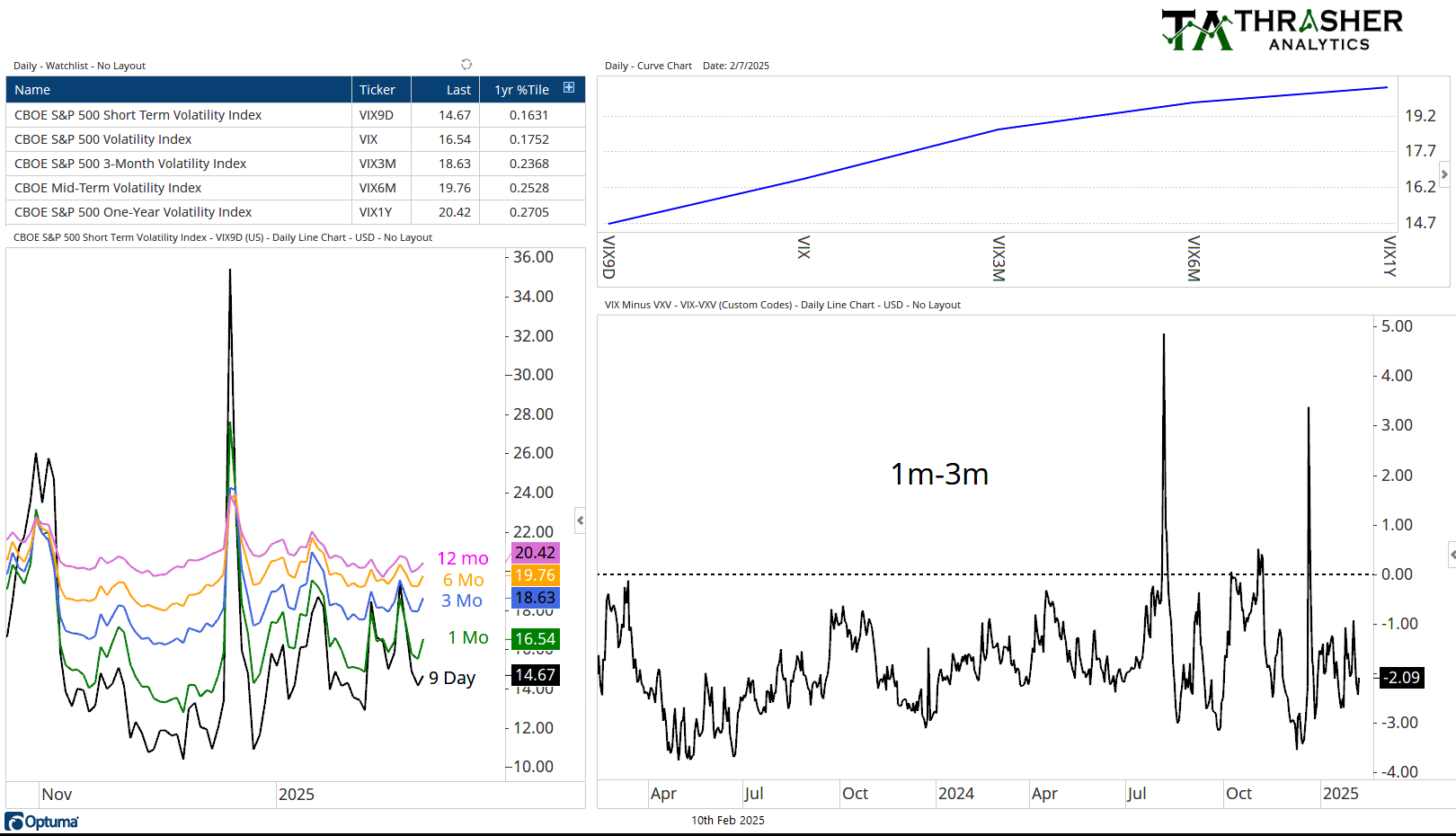The image size is (1456, 836).
Task: Expand the curve chart panel via its right chevron
Action: [1444, 175]
